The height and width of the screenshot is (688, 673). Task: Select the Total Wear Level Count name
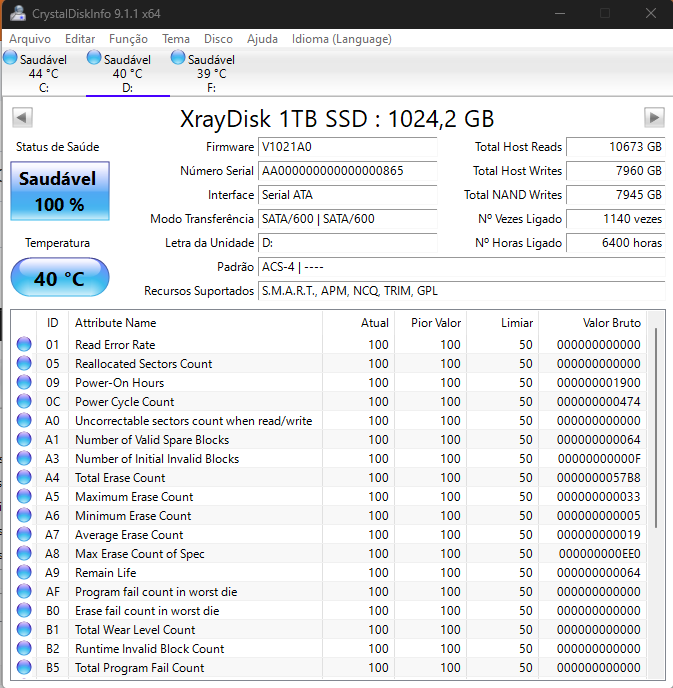[135, 630]
